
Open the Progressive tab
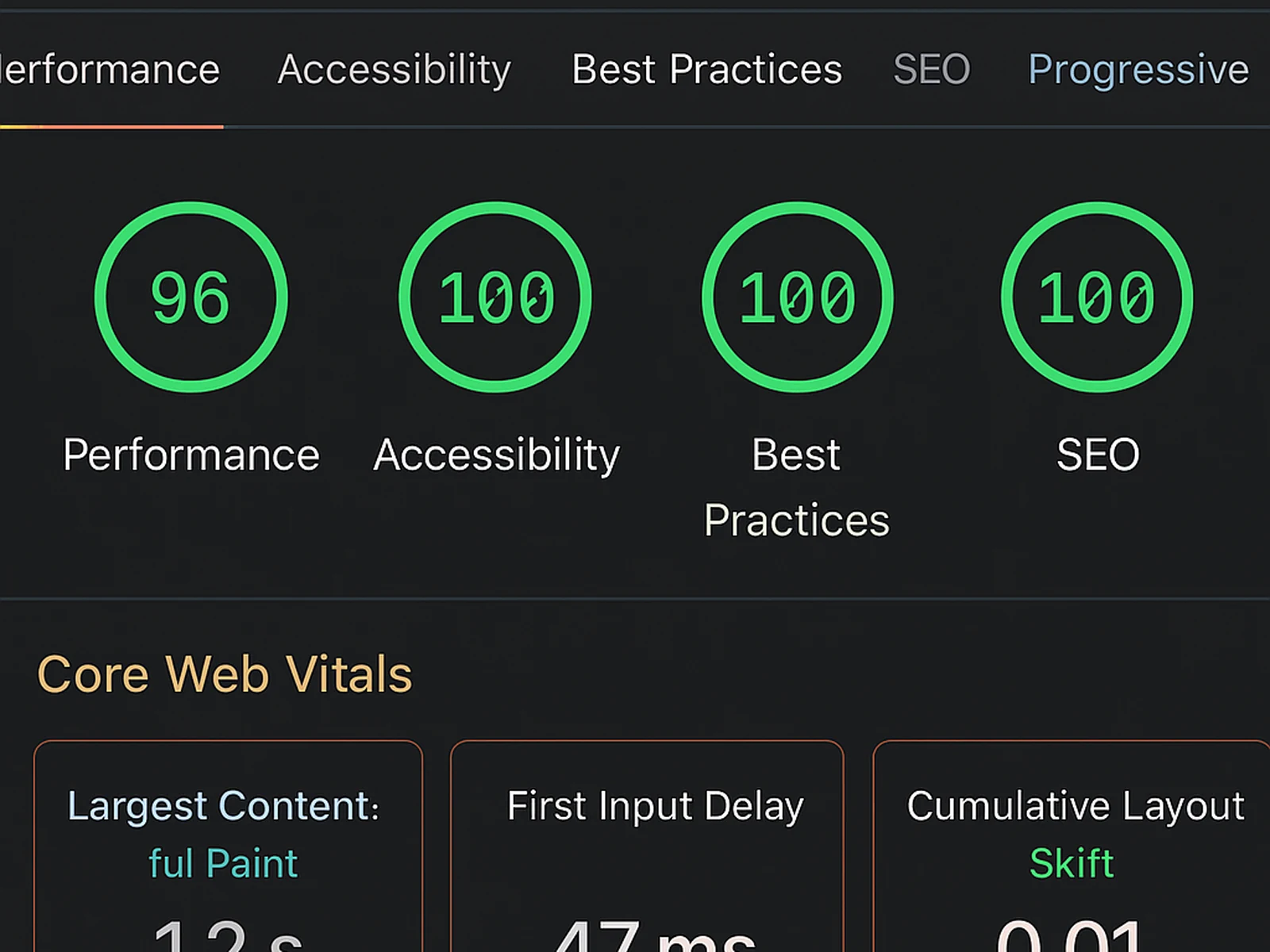1138,70
